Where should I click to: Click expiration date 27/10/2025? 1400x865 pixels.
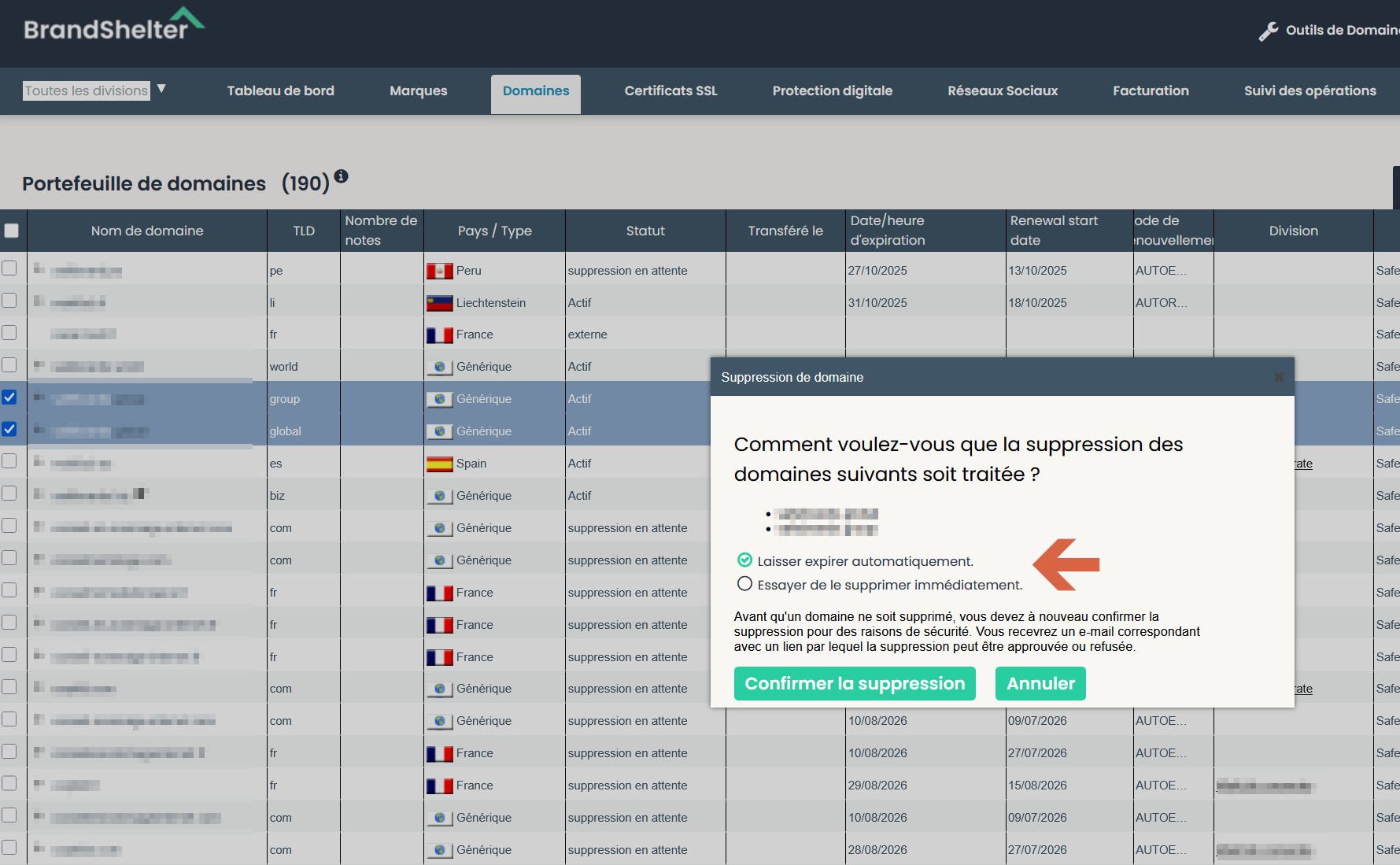pos(877,271)
